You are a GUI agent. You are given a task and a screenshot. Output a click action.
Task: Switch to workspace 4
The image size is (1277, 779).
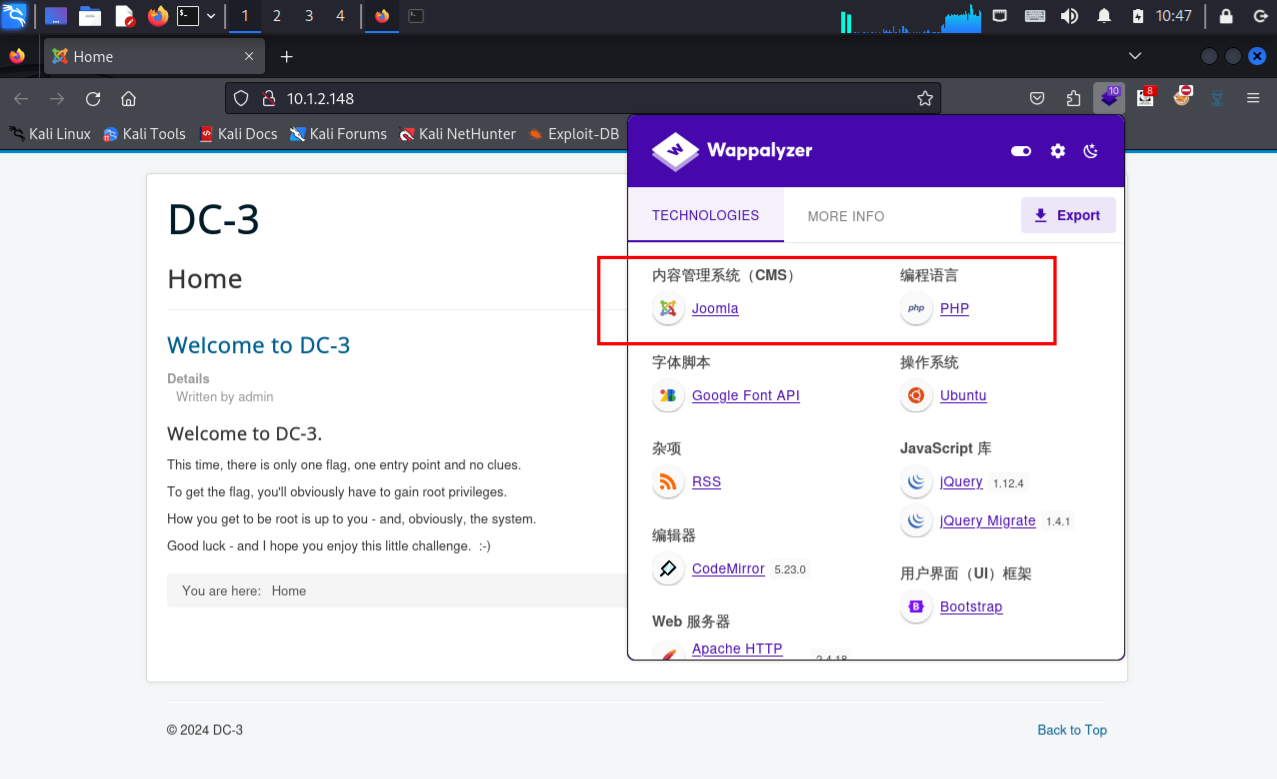click(x=341, y=16)
